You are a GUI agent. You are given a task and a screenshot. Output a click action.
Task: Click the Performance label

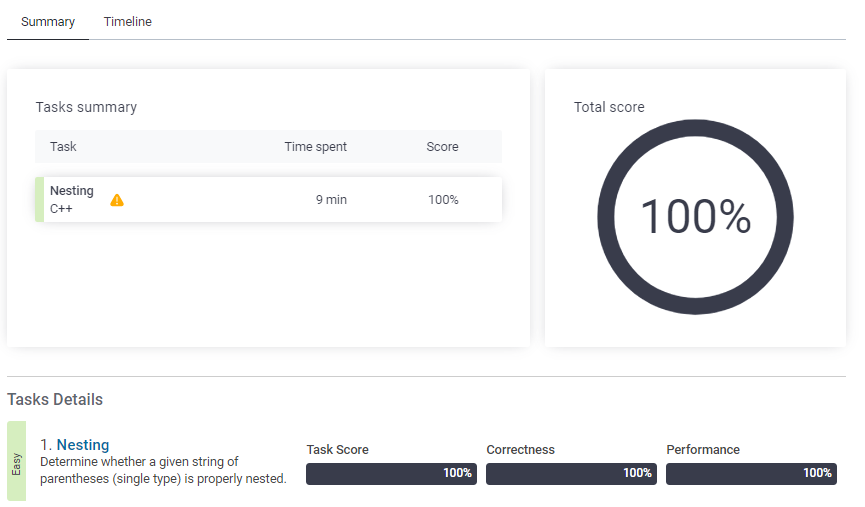tap(703, 450)
